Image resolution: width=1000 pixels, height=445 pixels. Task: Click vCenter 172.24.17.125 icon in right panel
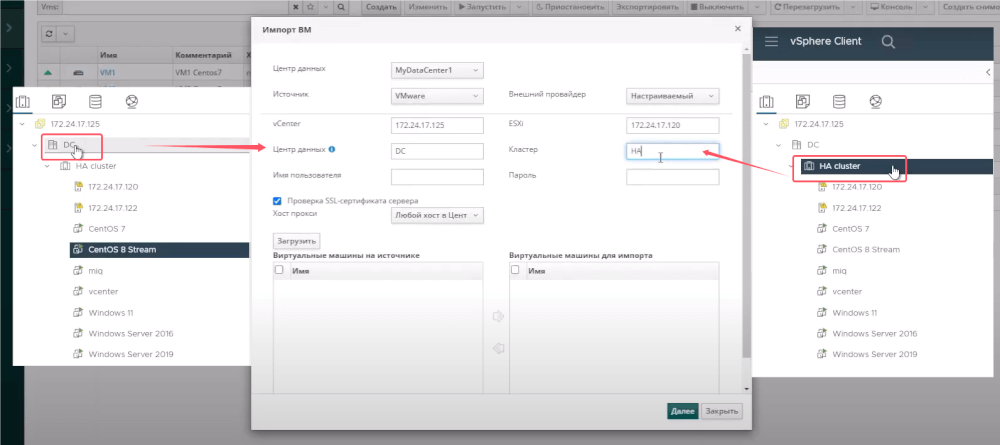pyautogui.click(x=784, y=124)
